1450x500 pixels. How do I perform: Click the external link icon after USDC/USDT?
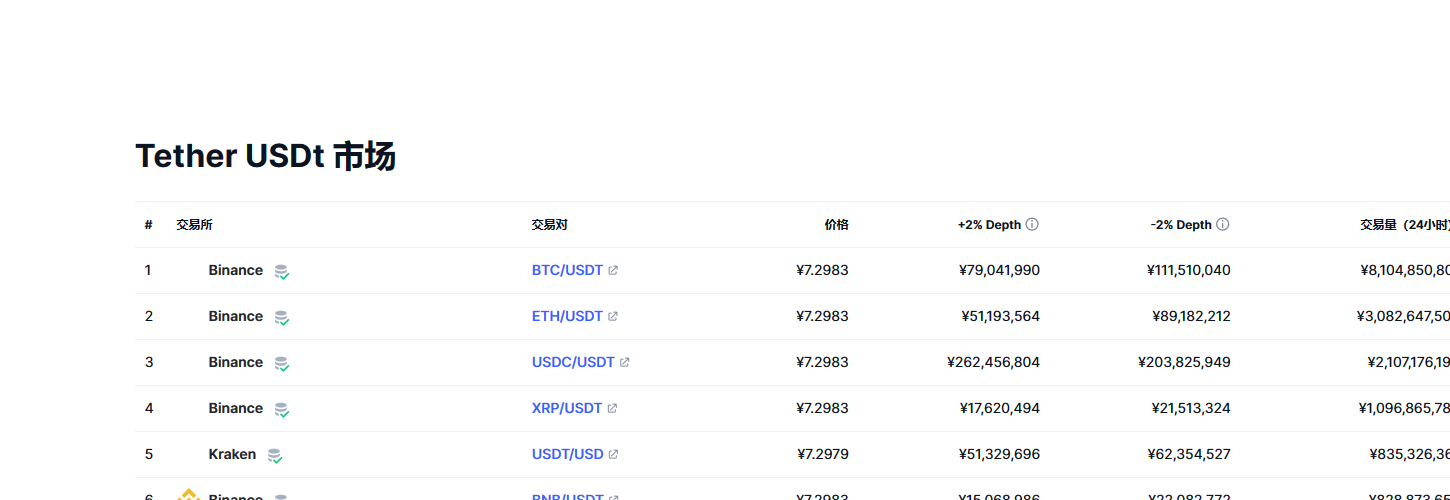click(624, 363)
